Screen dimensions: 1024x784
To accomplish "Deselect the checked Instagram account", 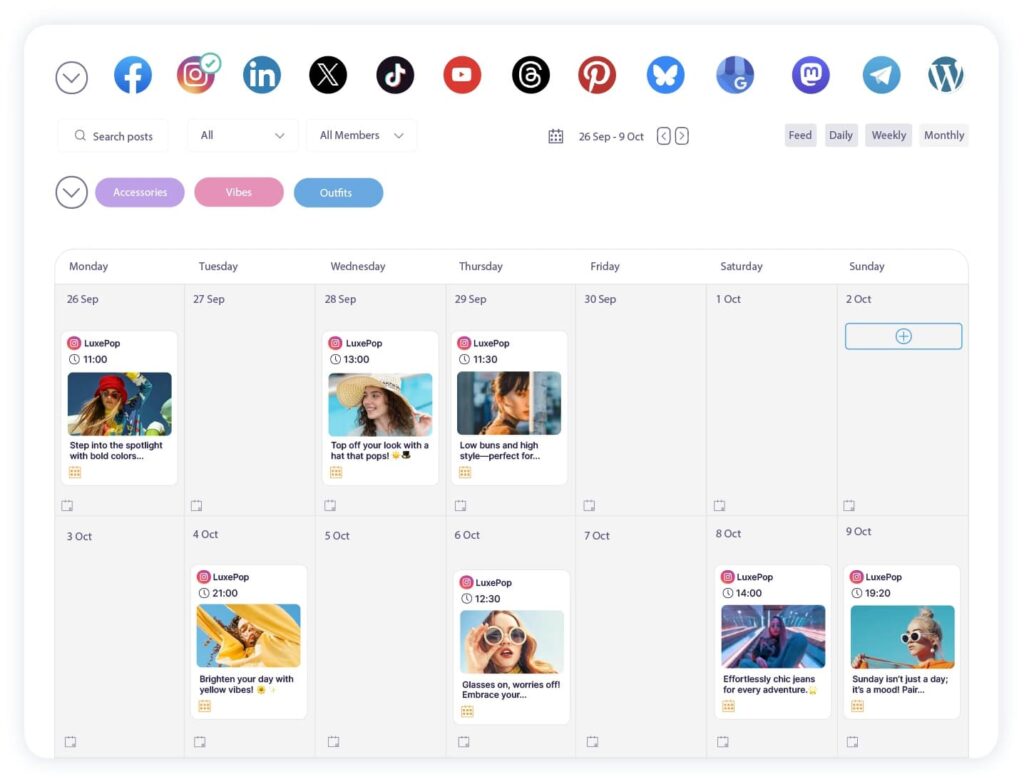I will 197,75.
